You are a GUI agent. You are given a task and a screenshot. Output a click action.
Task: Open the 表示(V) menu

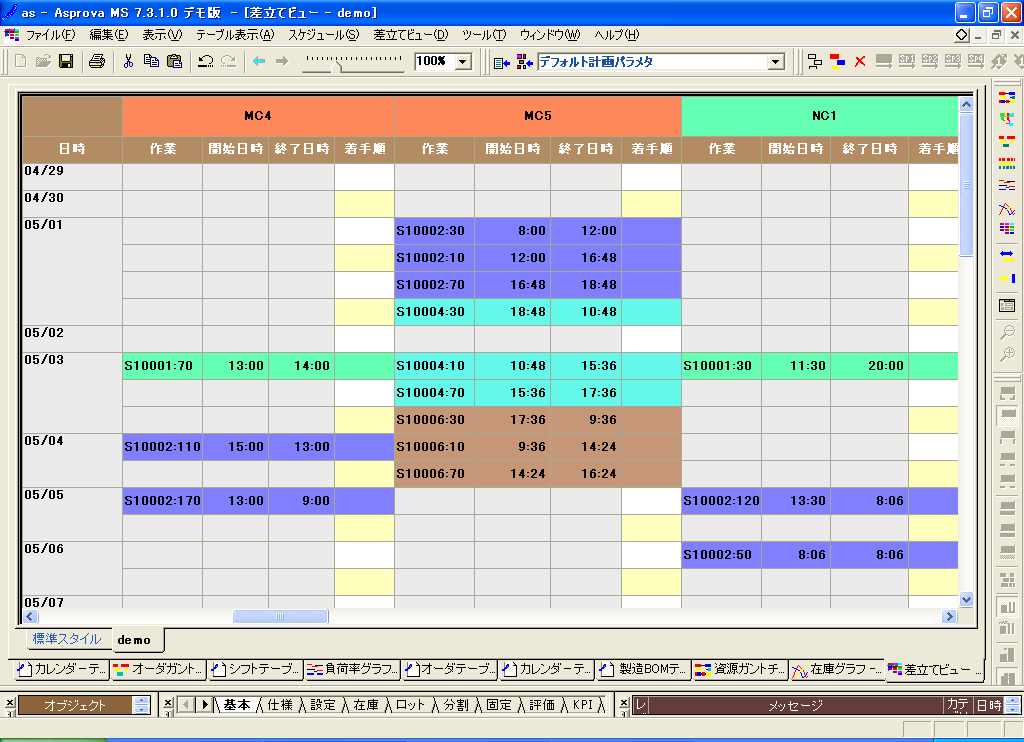coord(162,35)
